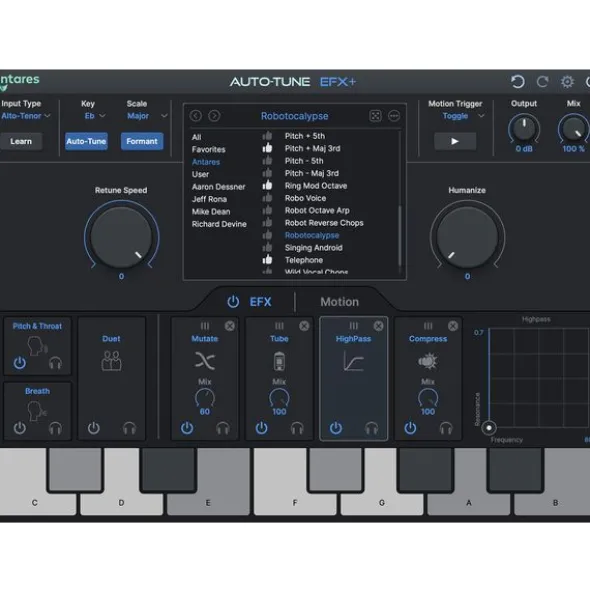Favorite the Robotocalypse preset thumbs-up

coord(267,235)
